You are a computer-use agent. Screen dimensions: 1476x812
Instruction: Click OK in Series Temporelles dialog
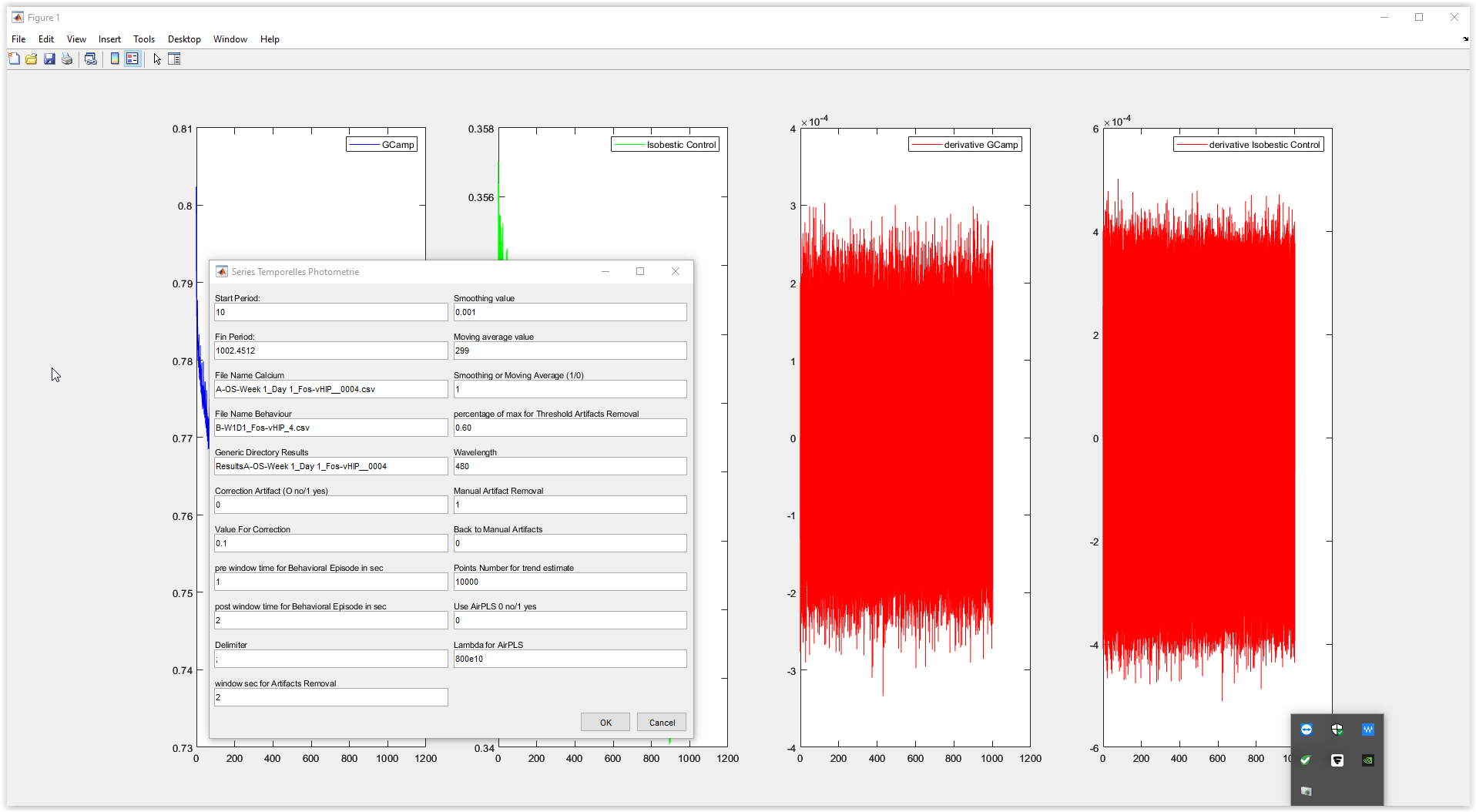[x=605, y=723]
